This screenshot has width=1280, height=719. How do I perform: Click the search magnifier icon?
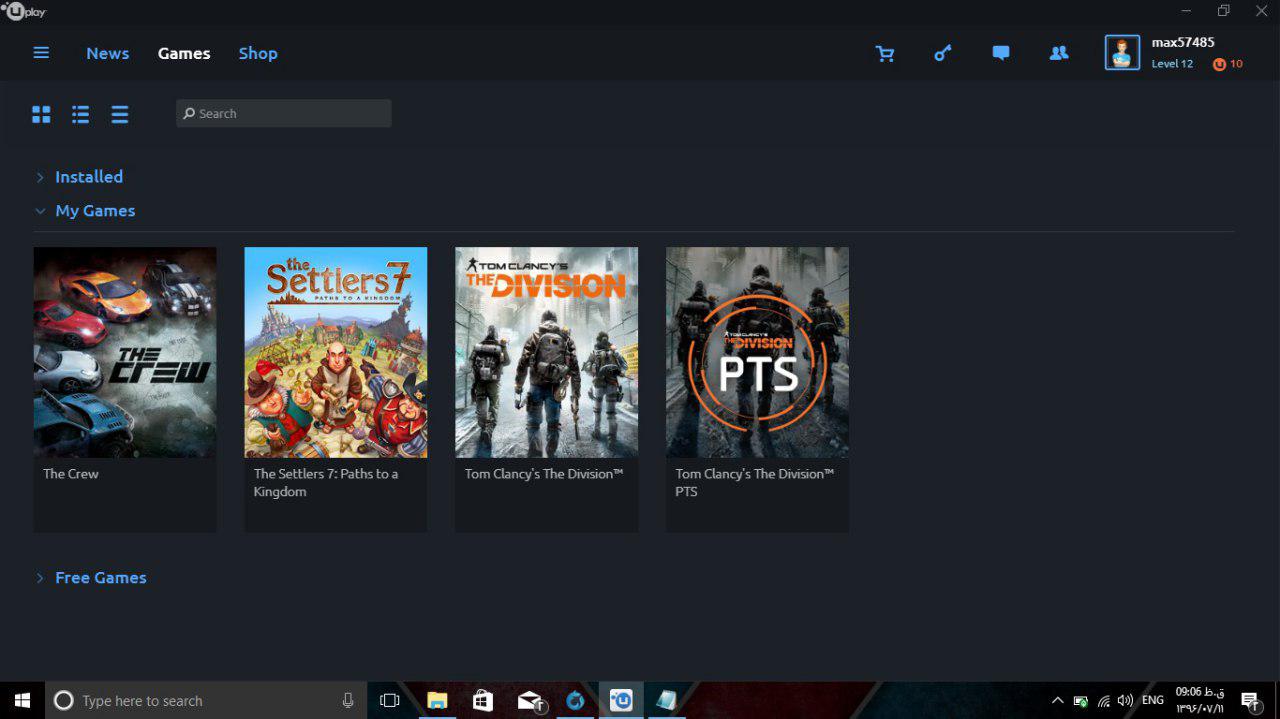point(188,113)
